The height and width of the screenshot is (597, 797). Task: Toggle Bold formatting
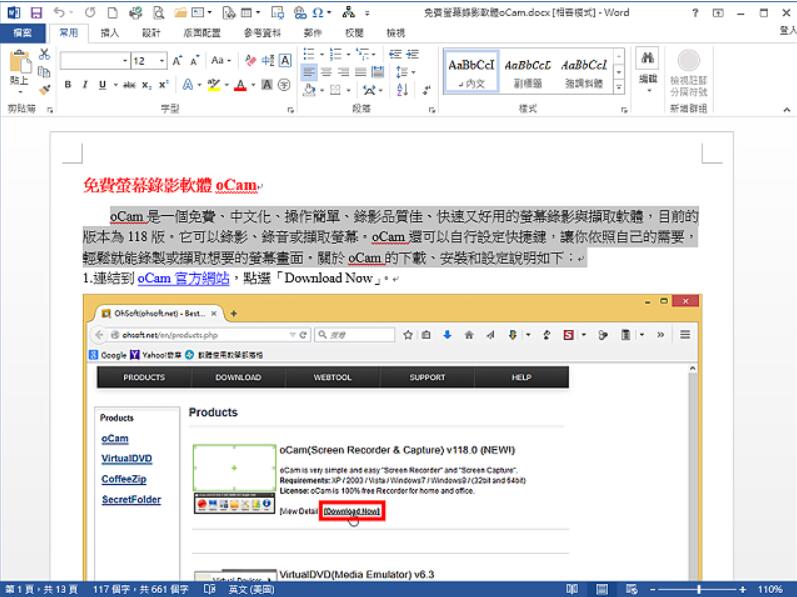point(68,85)
